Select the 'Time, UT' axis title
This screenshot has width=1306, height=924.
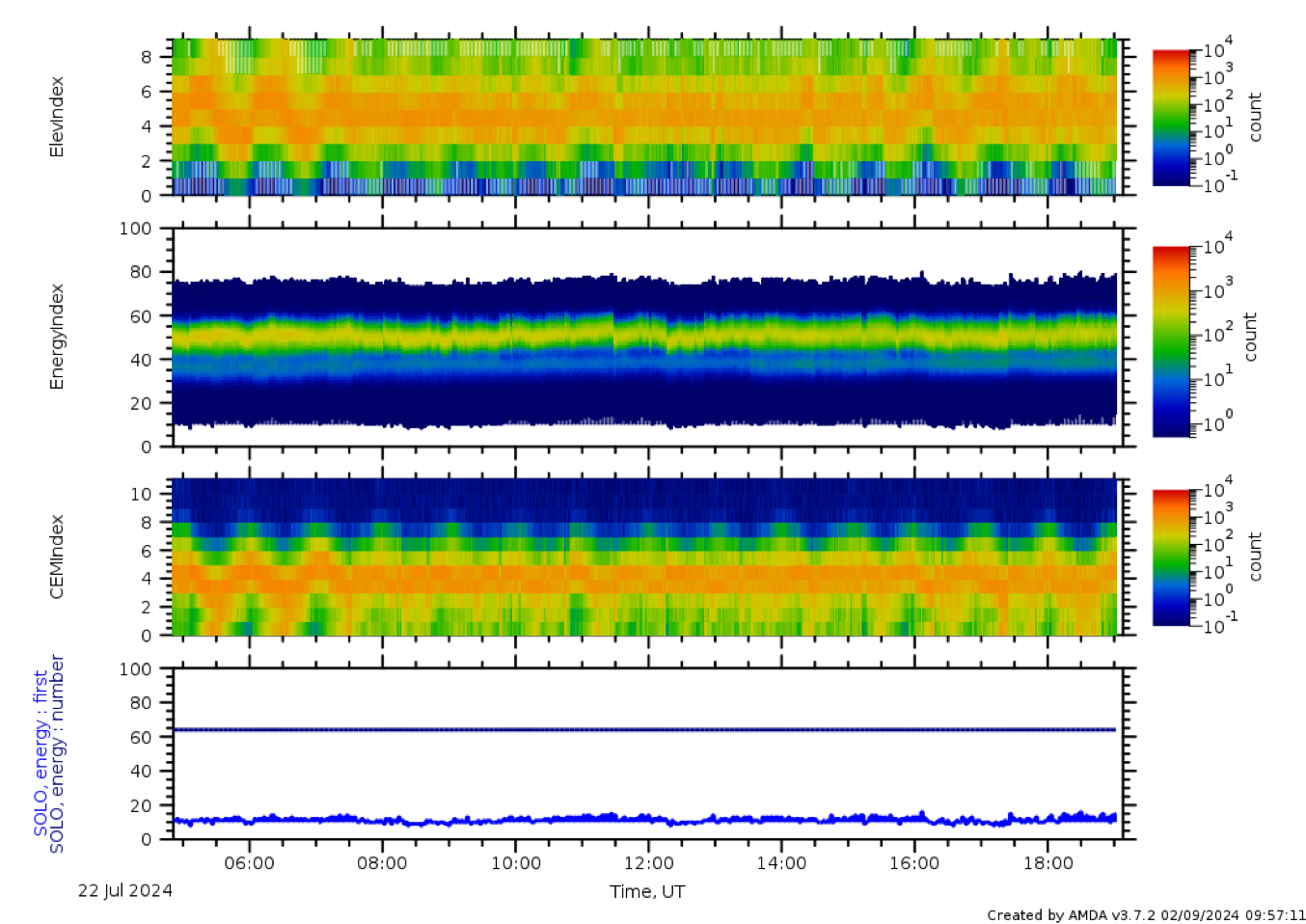point(647,891)
